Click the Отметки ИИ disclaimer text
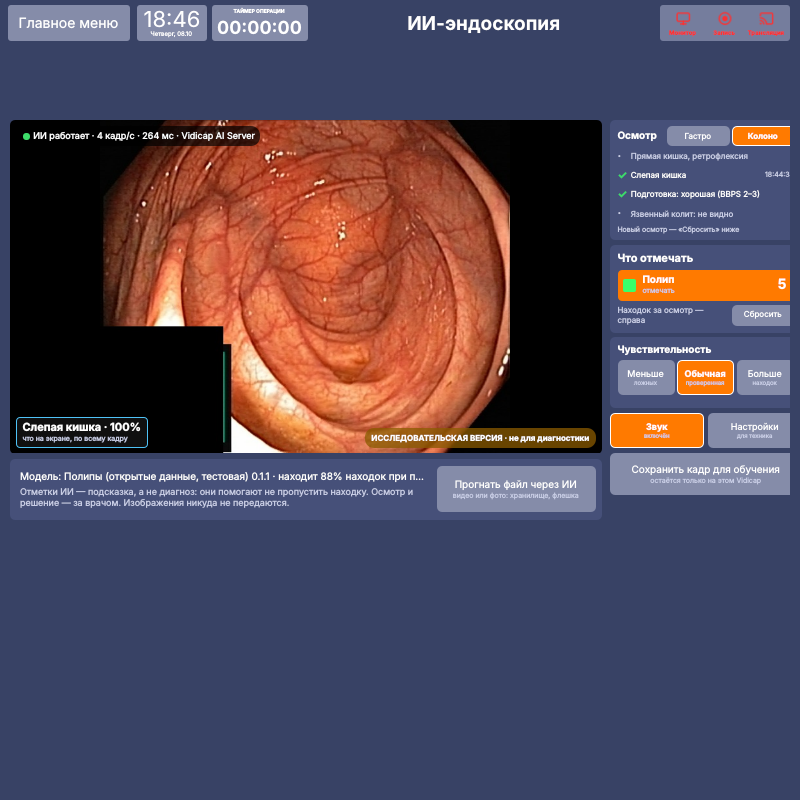 click(x=216, y=497)
